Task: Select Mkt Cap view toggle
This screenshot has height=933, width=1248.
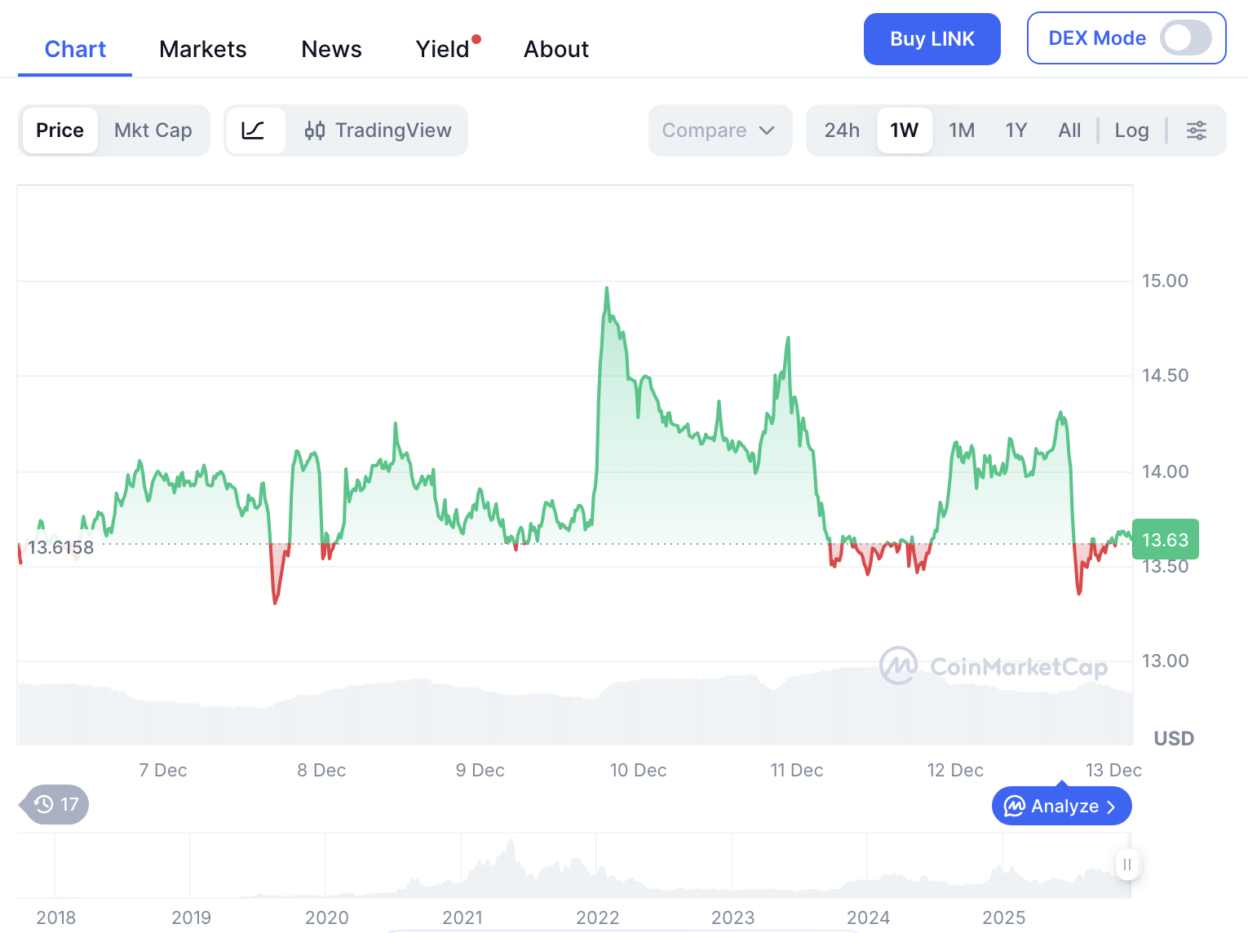Action: pos(153,130)
